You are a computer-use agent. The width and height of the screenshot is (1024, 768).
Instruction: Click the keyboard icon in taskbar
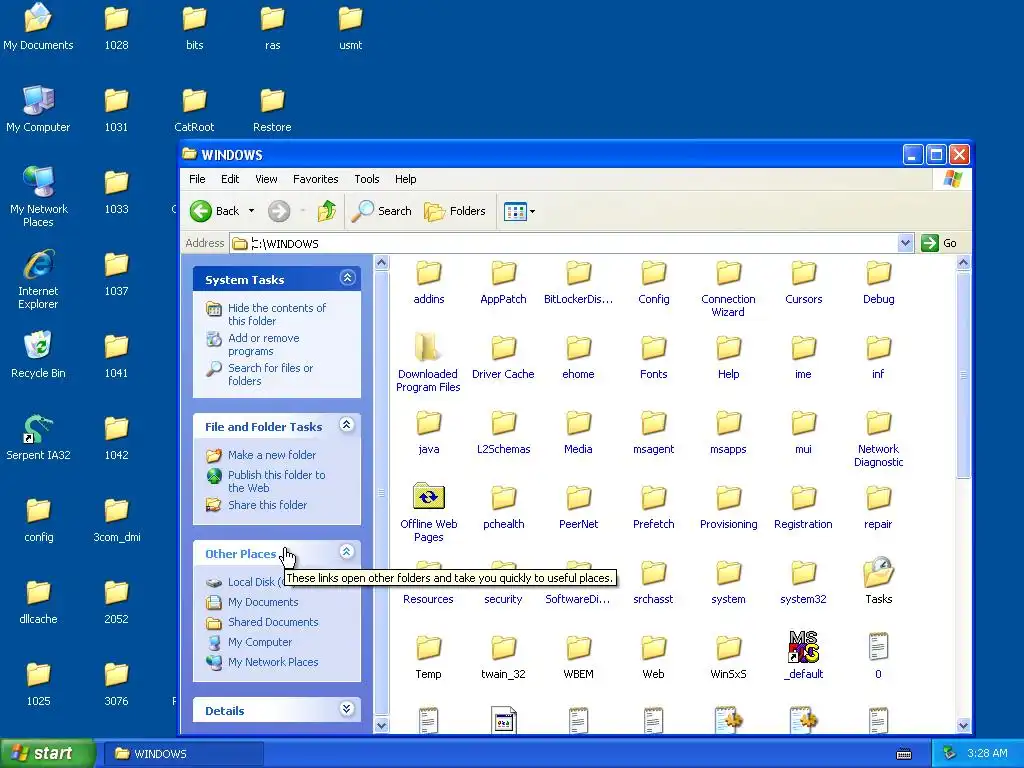[904, 754]
